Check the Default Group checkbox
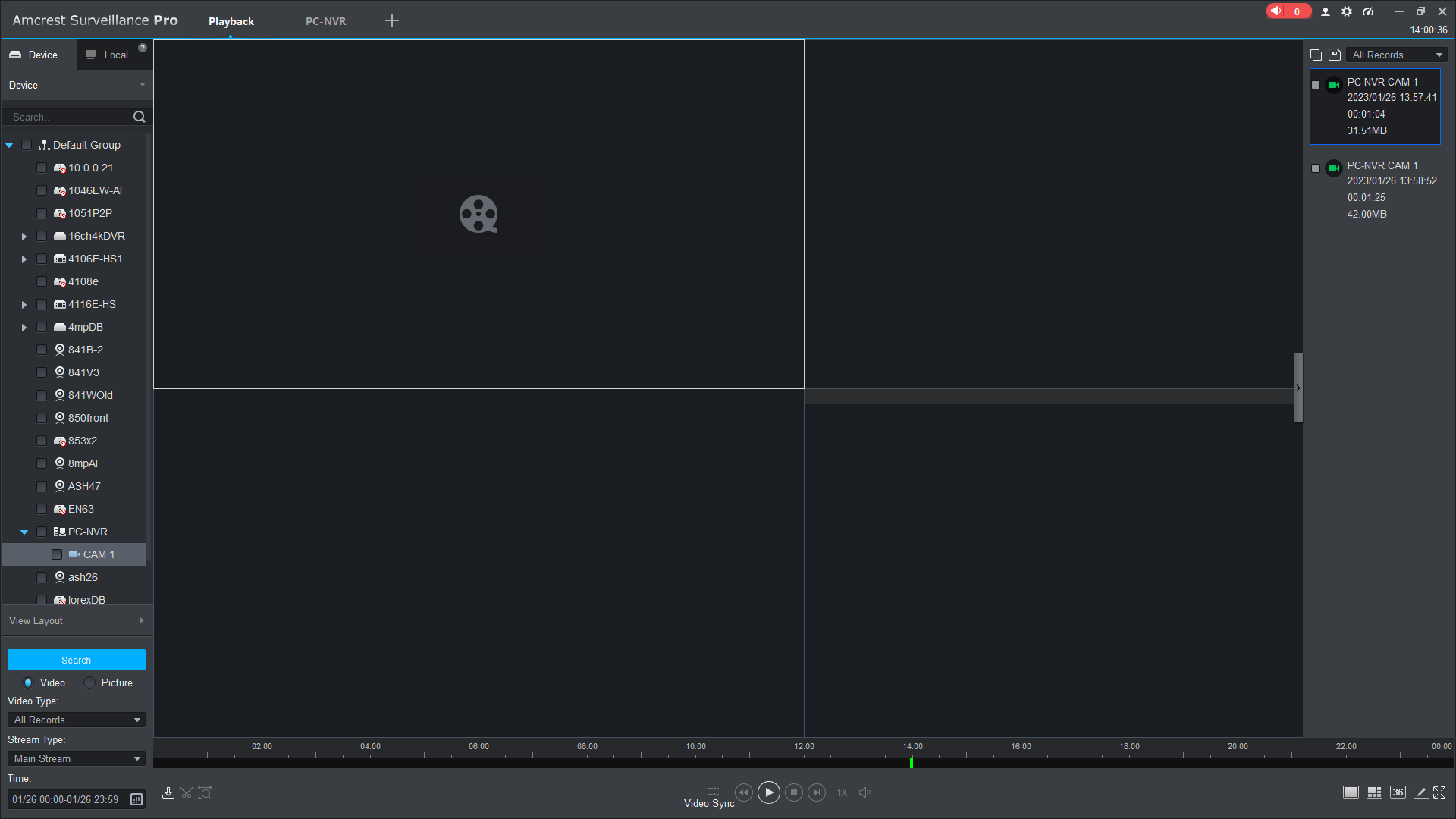The width and height of the screenshot is (1456, 819). click(27, 145)
